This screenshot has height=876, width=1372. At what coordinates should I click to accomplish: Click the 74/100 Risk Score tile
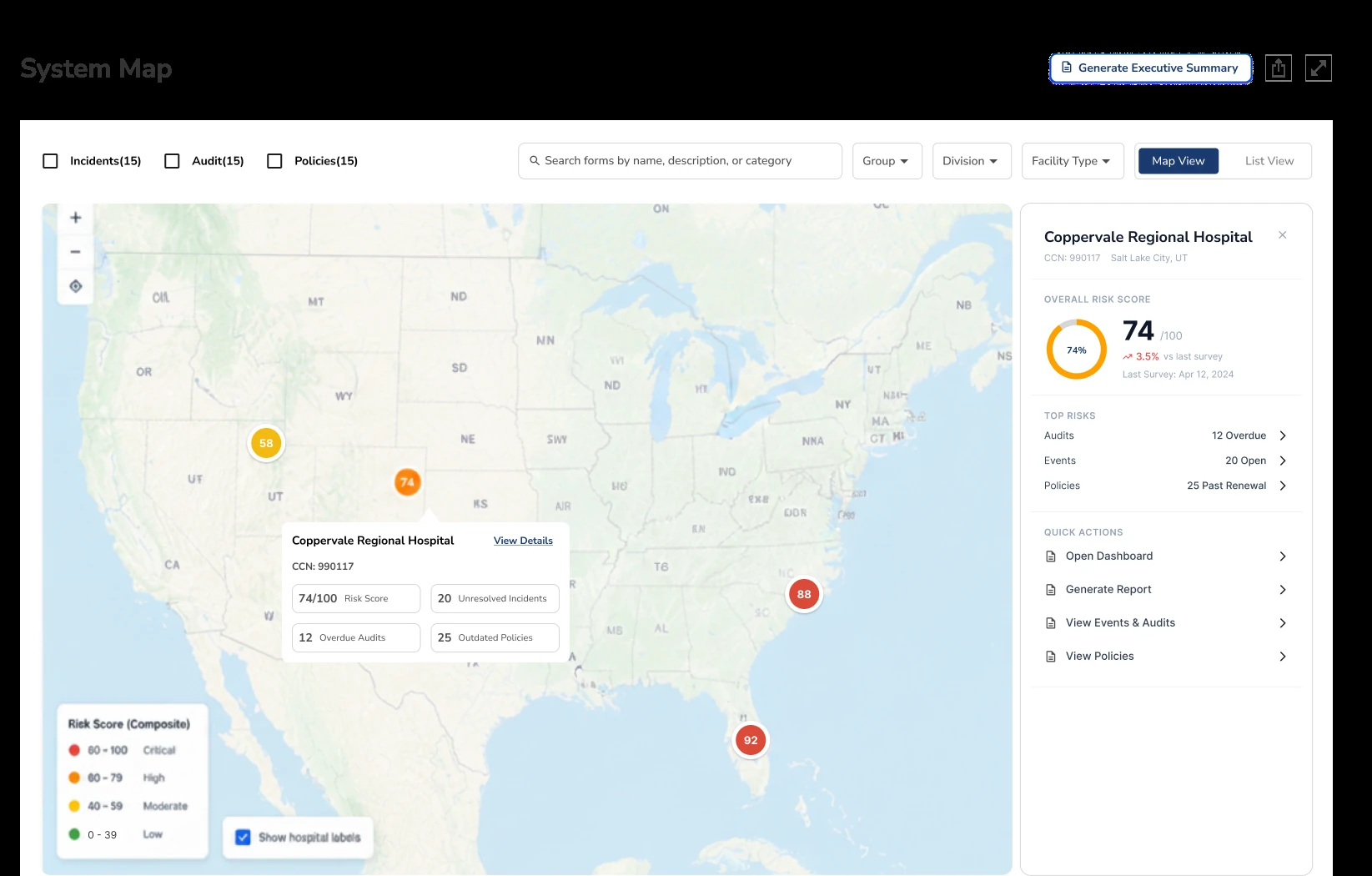click(x=356, y=598)
